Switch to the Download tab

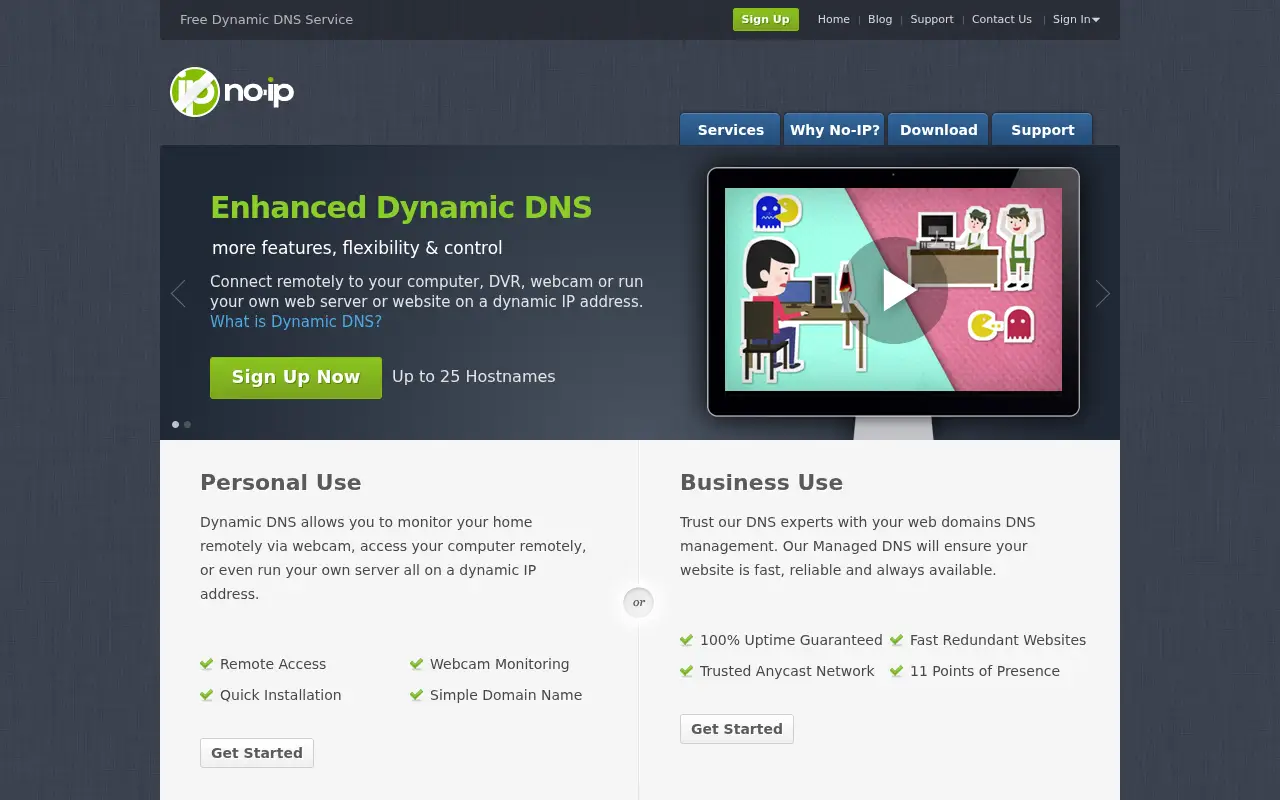(938, 129)
